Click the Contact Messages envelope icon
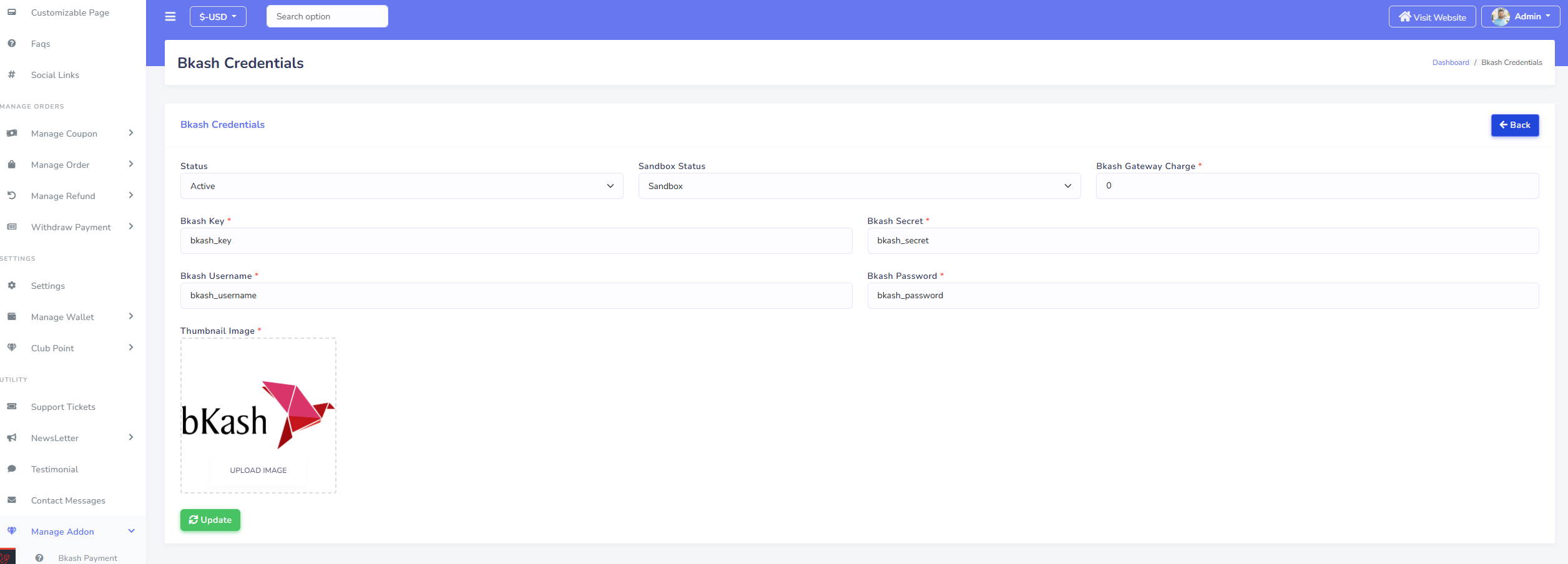This screenshot has width=1568, height=564. coord(12,500)
